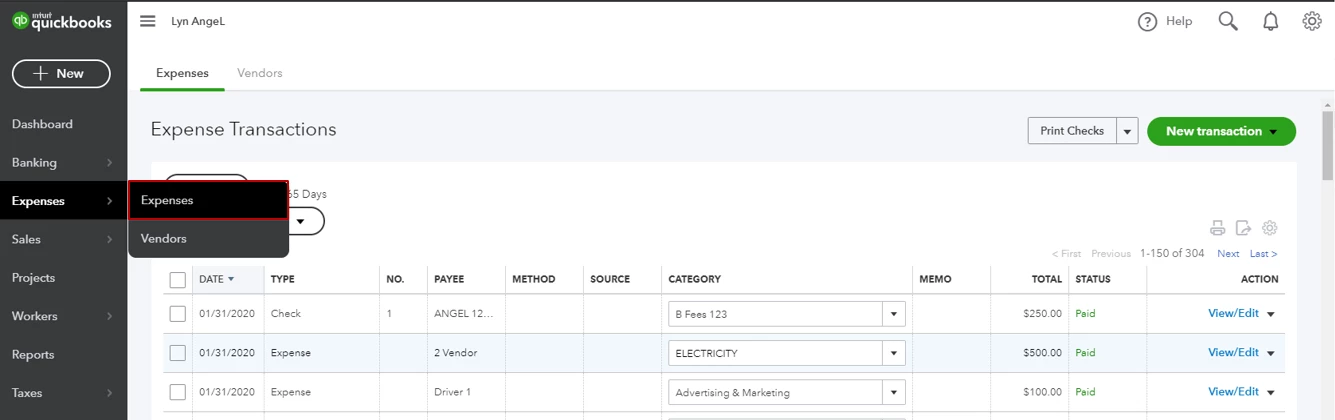Open the top-right settings gear
Image resolution: width=1335 pixels, height=420 pixels.
point(1312,21)
